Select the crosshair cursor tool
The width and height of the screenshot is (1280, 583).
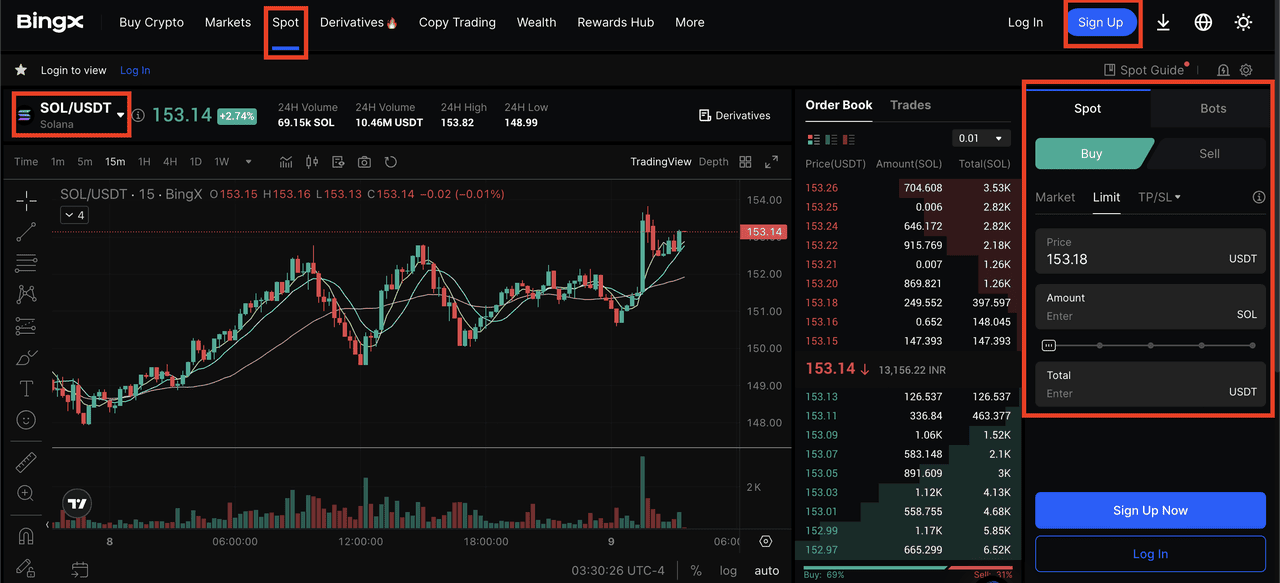pos(26,201)
